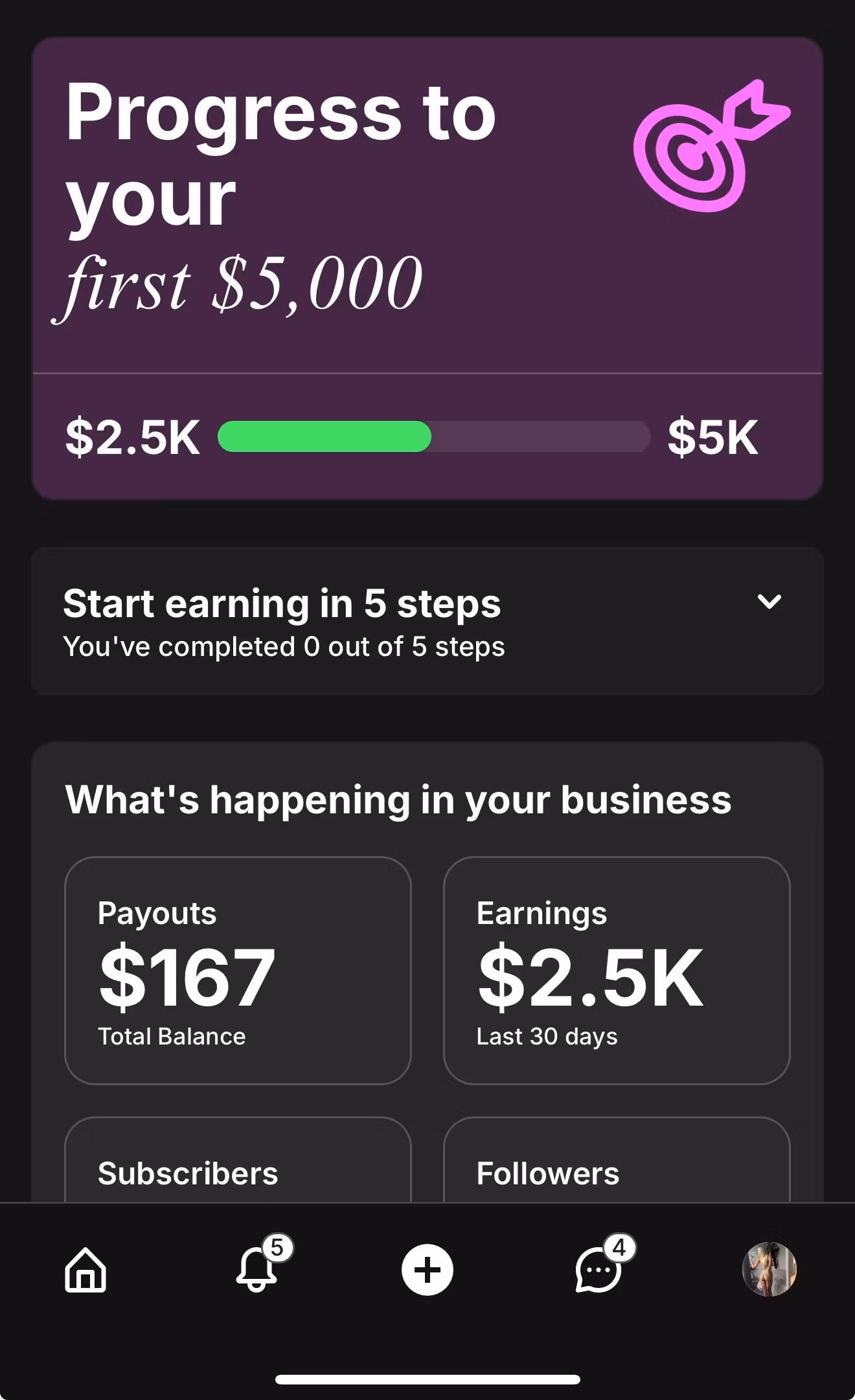This screenshot has height=1400, width=855.
Task: Tap the iOS home indicator bar
Action: pyautogui.click(x=427, y=1379)
